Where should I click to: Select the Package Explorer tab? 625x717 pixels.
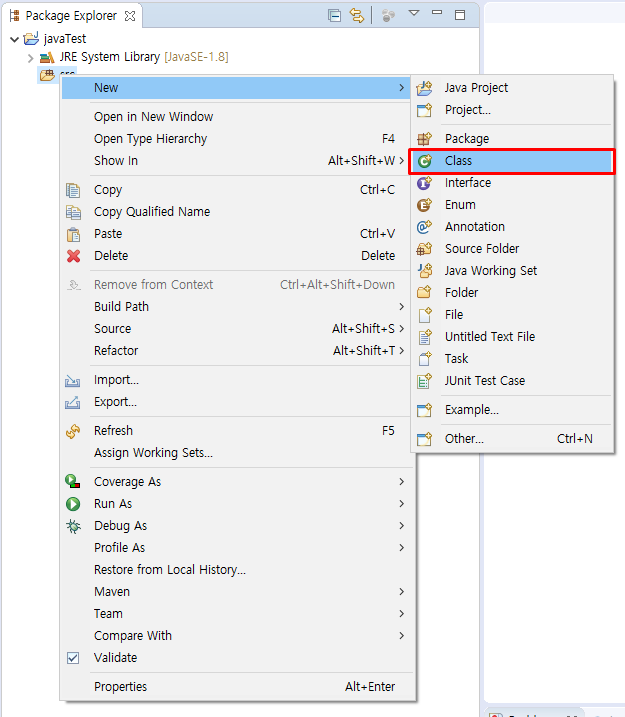pyautogui.click(x=71, y=16)
